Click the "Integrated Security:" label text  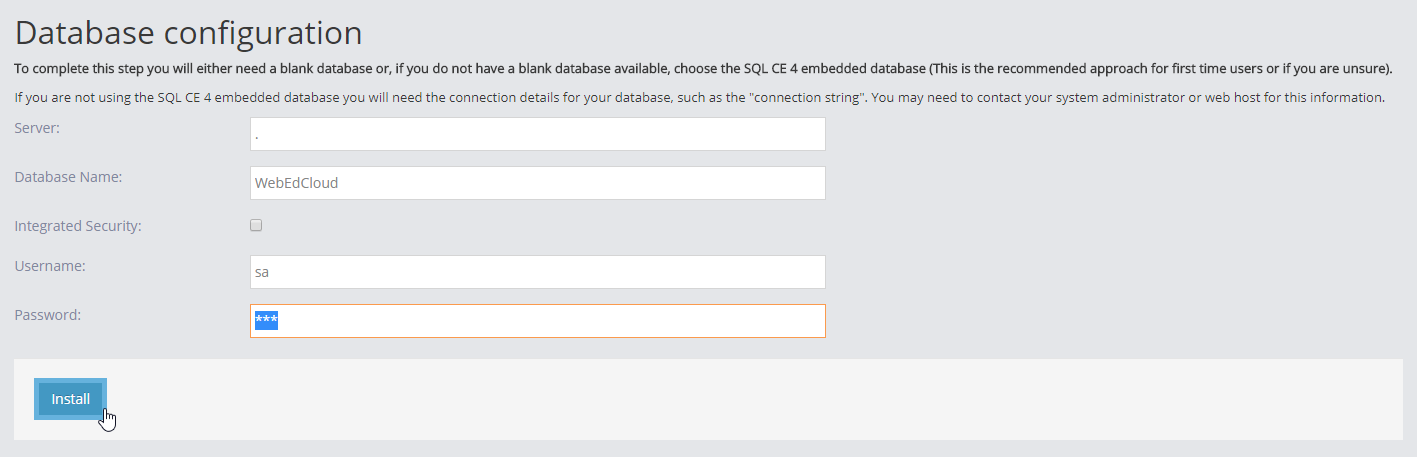tap(78, 226)
